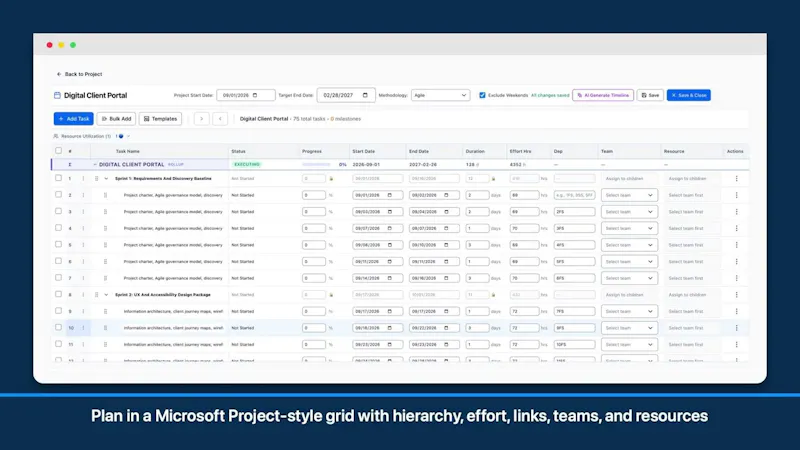Click the outdent left-arrow toolbar icon
Viewport: 800px width, 450px height.
tap(220, 119)
